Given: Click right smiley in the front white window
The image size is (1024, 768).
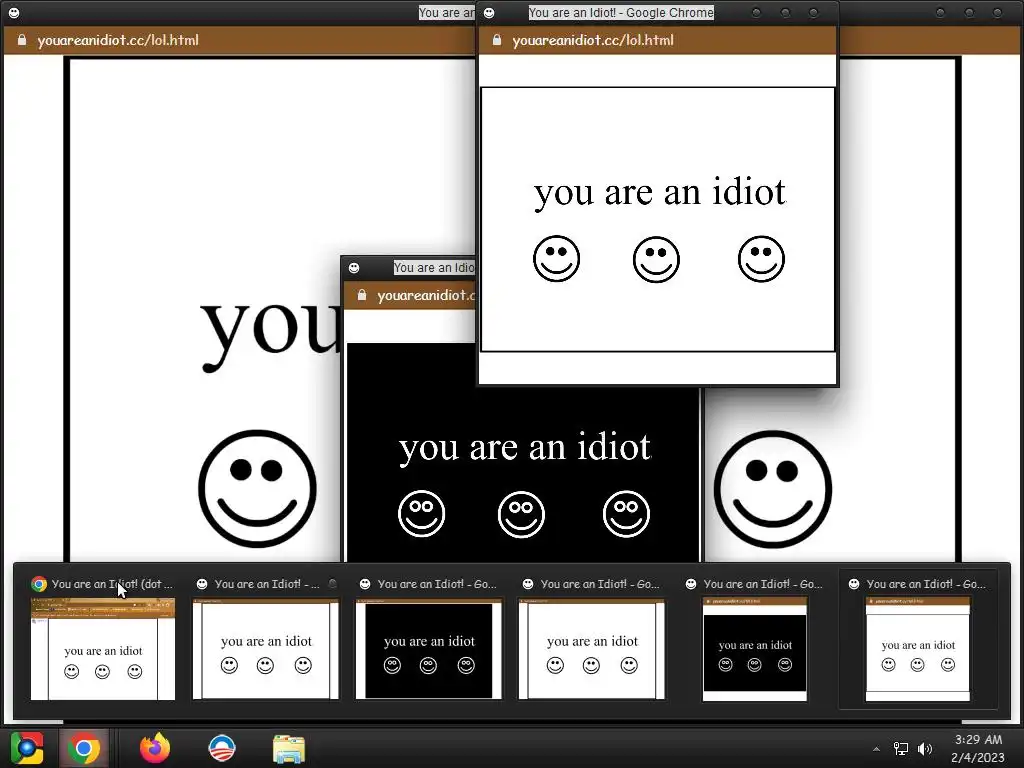Looking at the screenshot, I should (x=761, y=259).
